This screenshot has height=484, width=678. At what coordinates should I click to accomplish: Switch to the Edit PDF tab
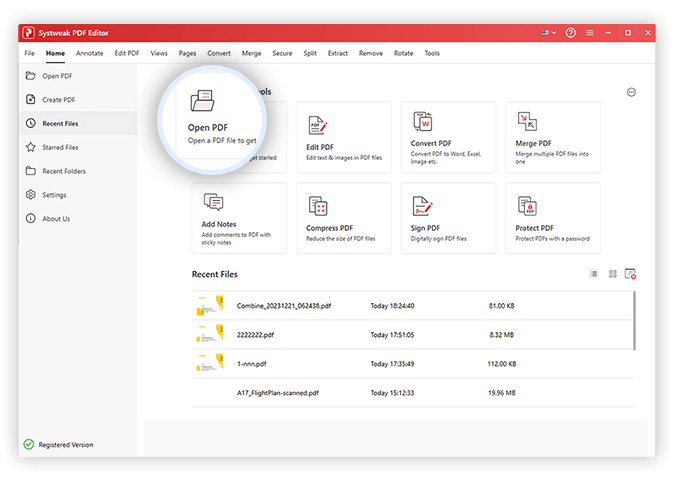coord(127,53)
